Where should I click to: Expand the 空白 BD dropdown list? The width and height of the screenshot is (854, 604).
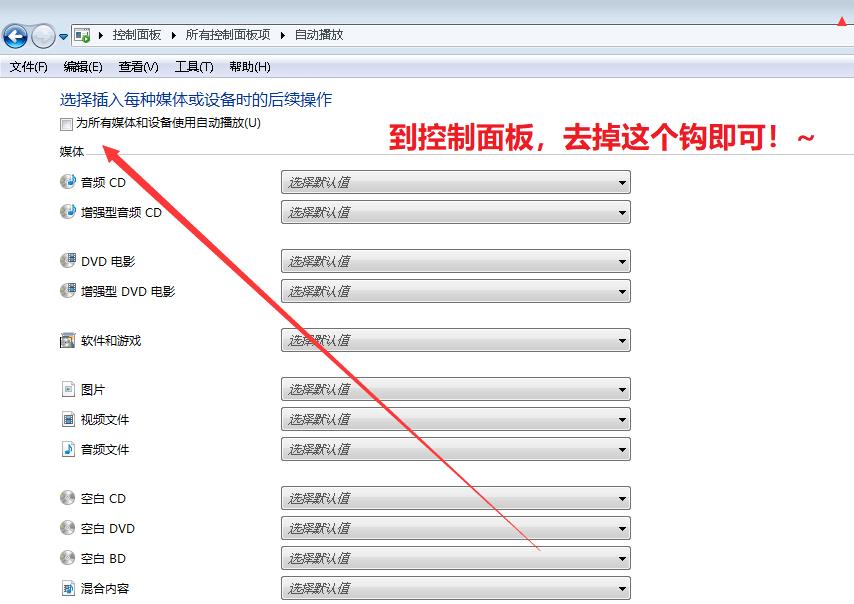455,558
